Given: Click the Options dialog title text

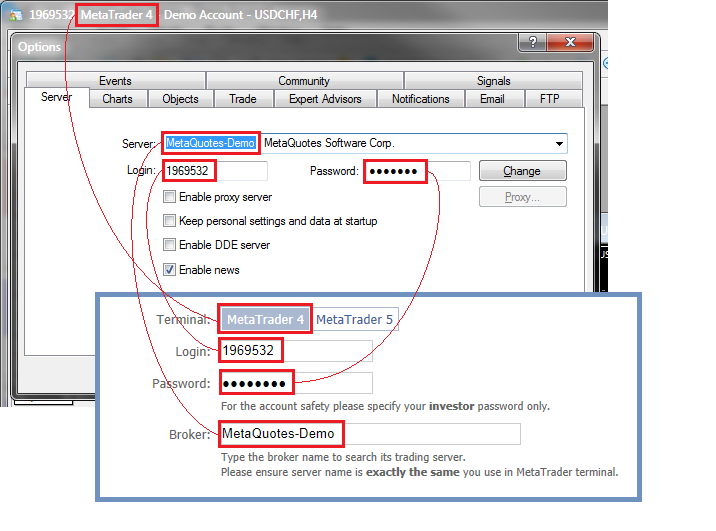Looking at the screenshot, I should [39, 47].
